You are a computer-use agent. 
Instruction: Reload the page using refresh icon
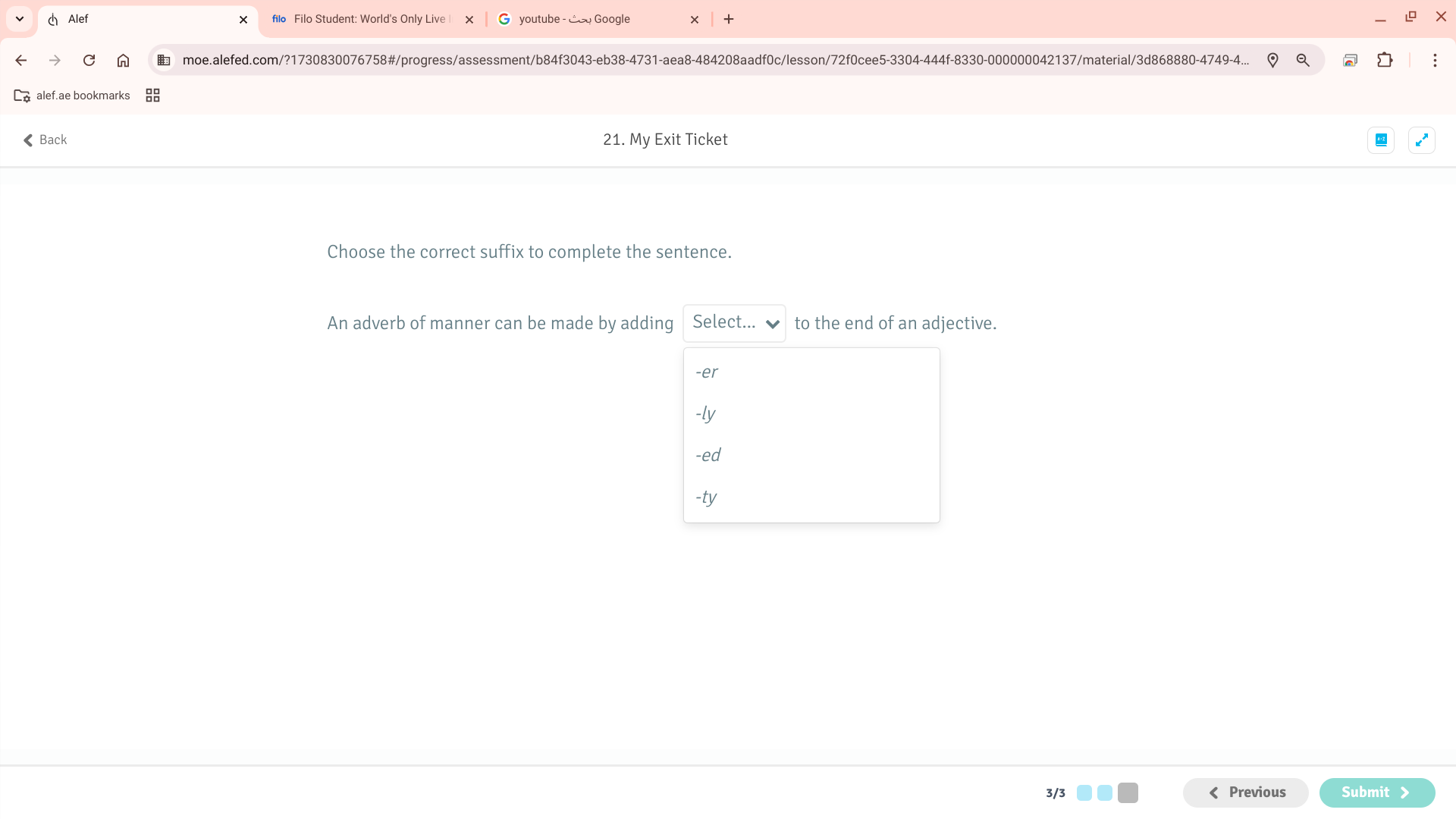point(89,61)
